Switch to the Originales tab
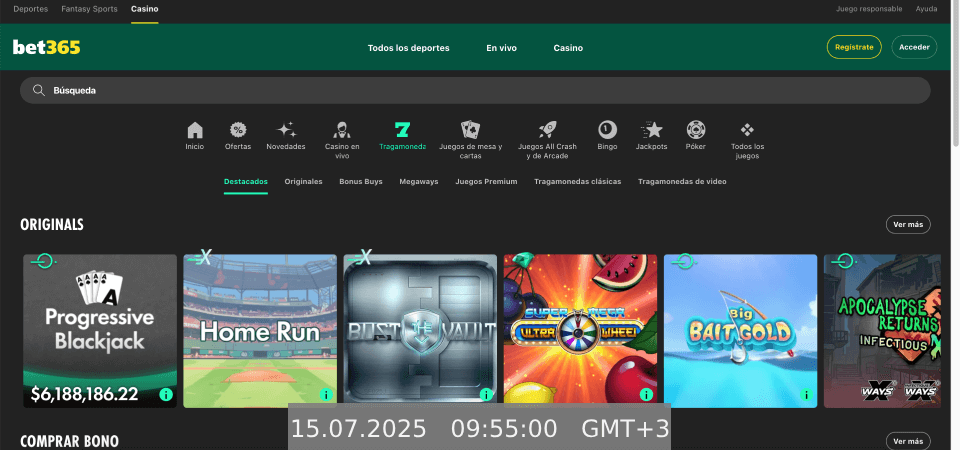The width and height of the screenshot is (960, 450). point(303,182)
